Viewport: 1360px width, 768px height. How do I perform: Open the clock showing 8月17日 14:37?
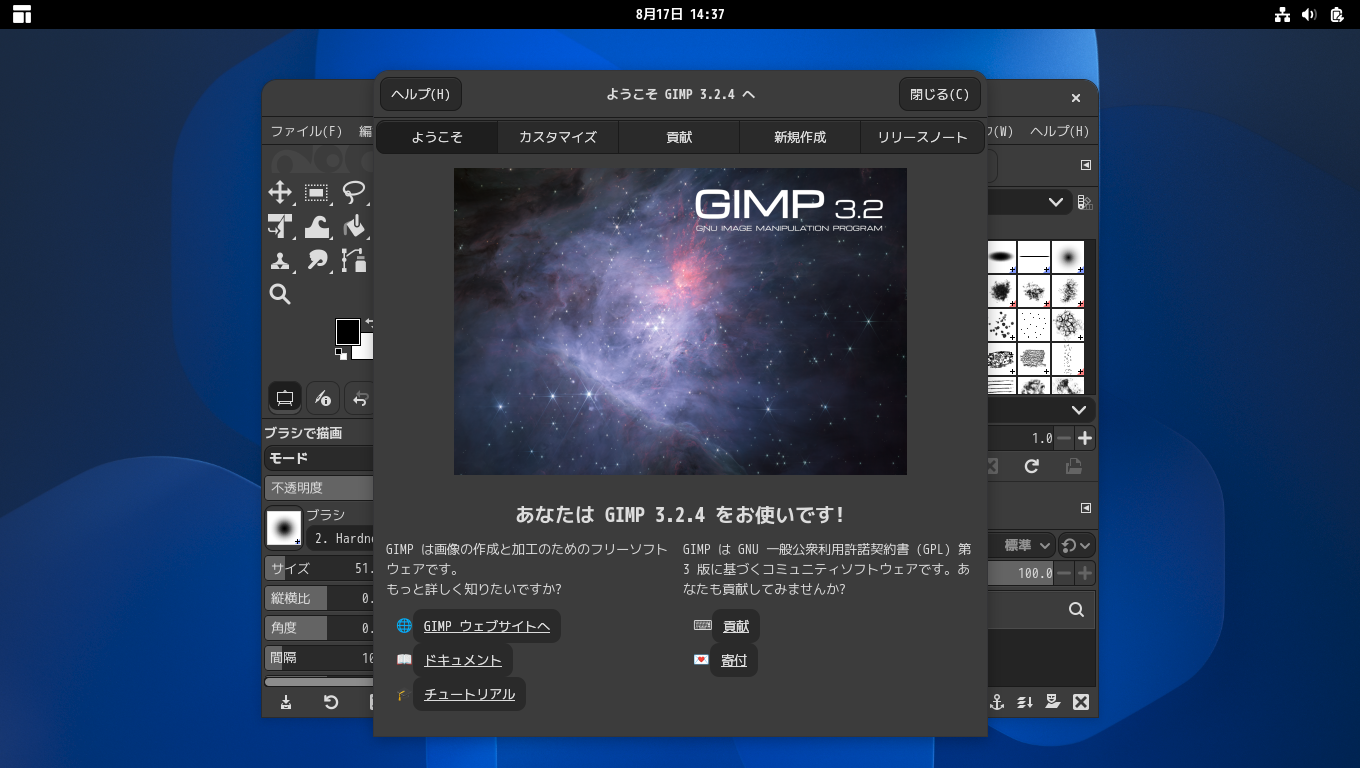point(680,14)
